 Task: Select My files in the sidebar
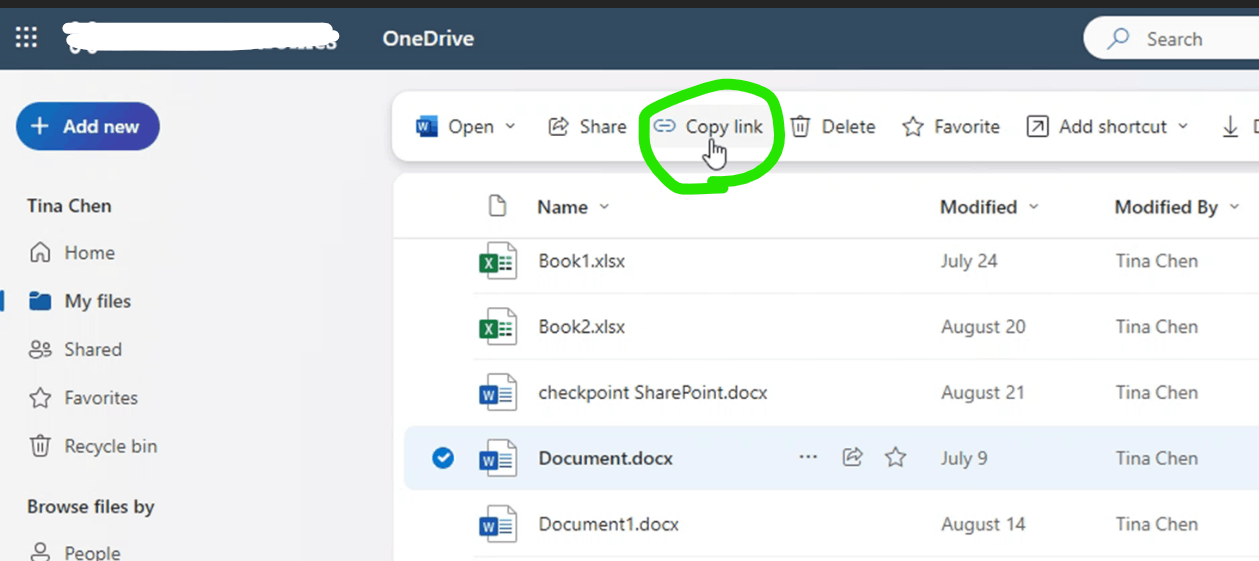(x=80, y=301)
